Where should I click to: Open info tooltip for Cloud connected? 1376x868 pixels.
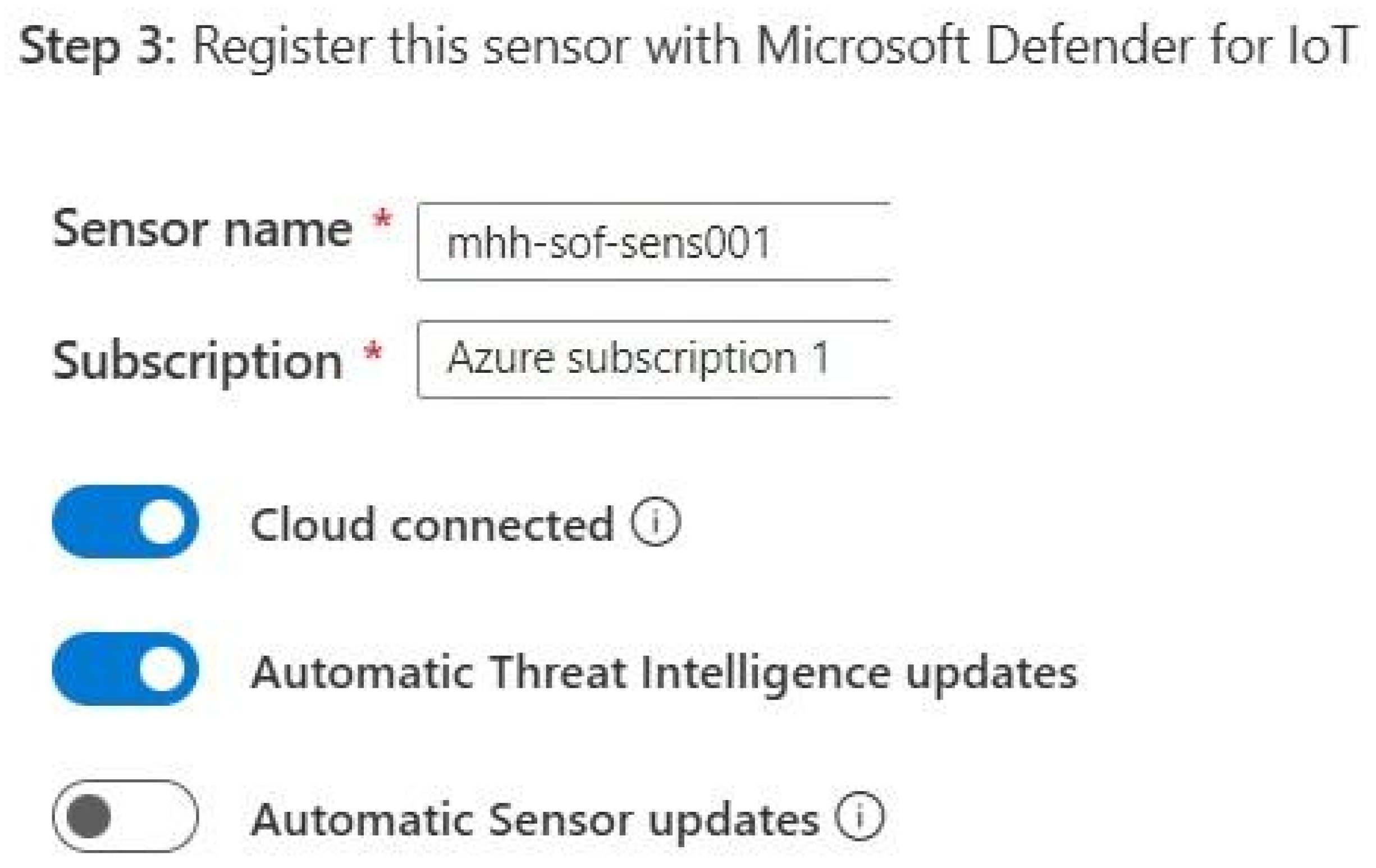pyautogui.click(x=655, y=522)
